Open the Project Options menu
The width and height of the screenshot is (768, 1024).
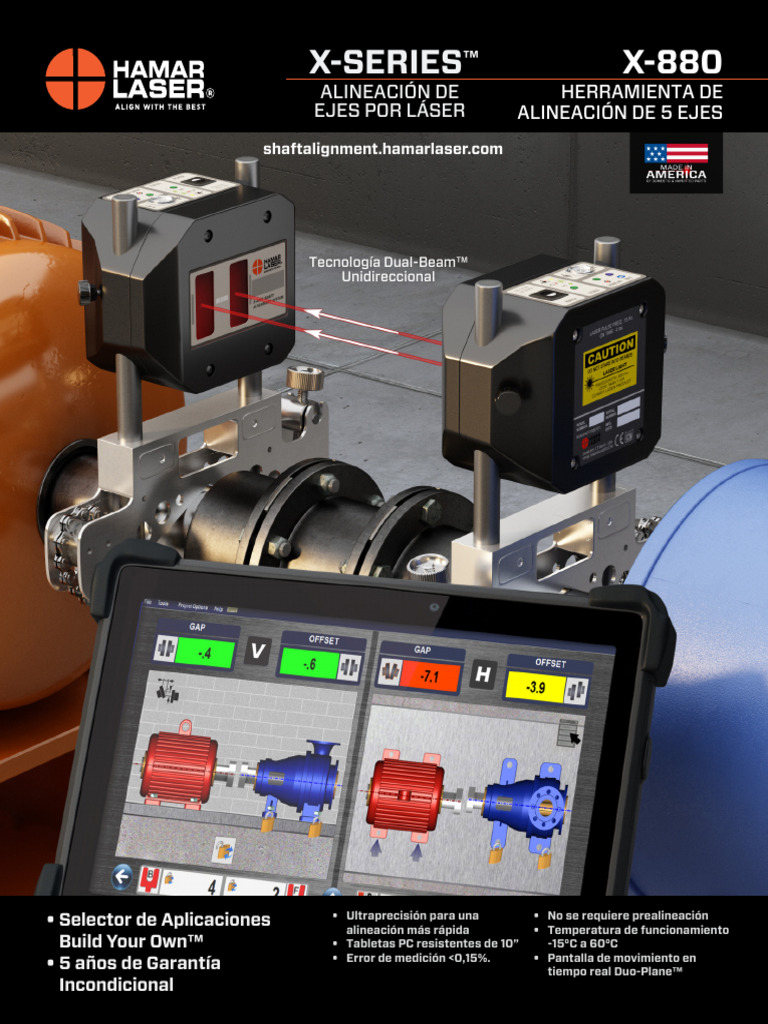click(191, 607)
